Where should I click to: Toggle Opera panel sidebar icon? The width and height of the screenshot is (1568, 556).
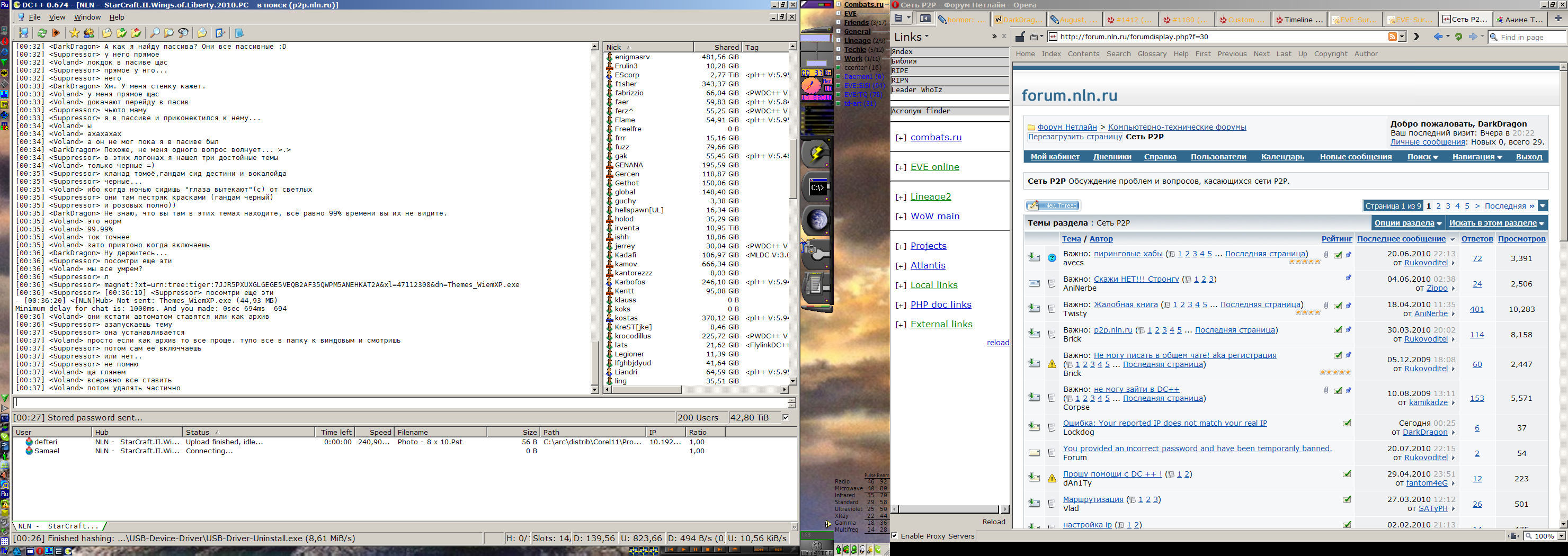pyautogui.click(x=925, y=19)
